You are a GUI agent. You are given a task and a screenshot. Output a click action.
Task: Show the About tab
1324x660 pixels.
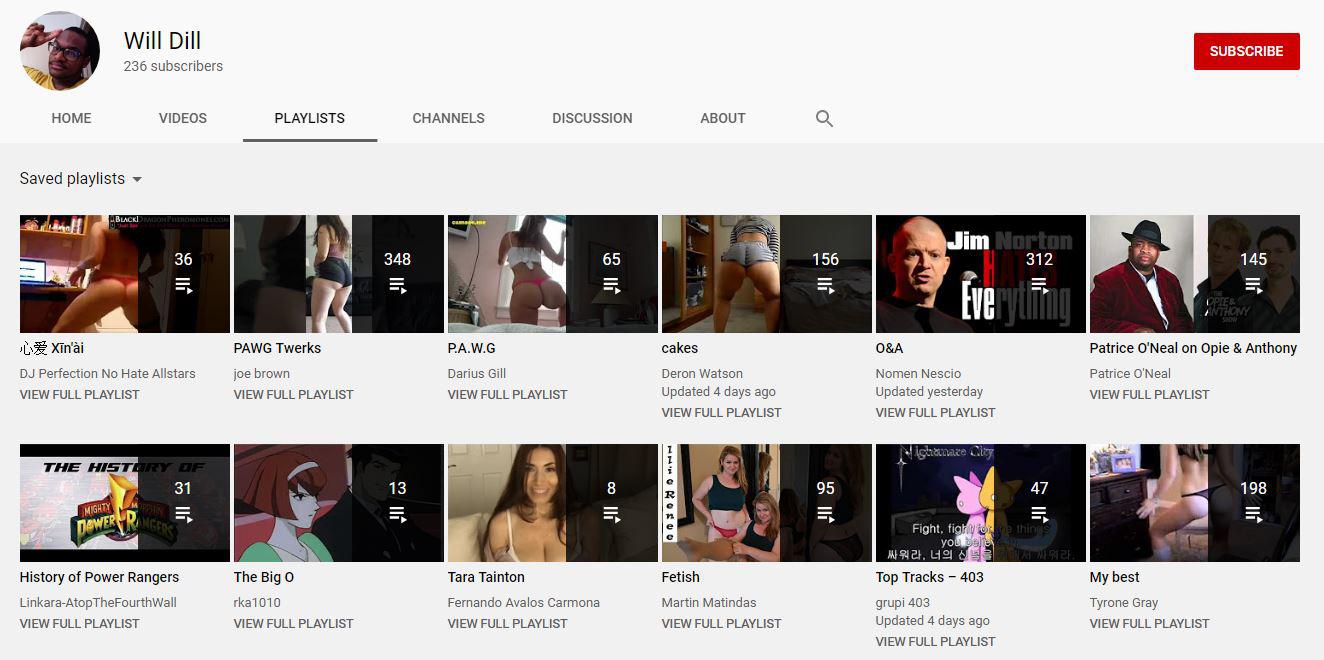click(723, 118)
